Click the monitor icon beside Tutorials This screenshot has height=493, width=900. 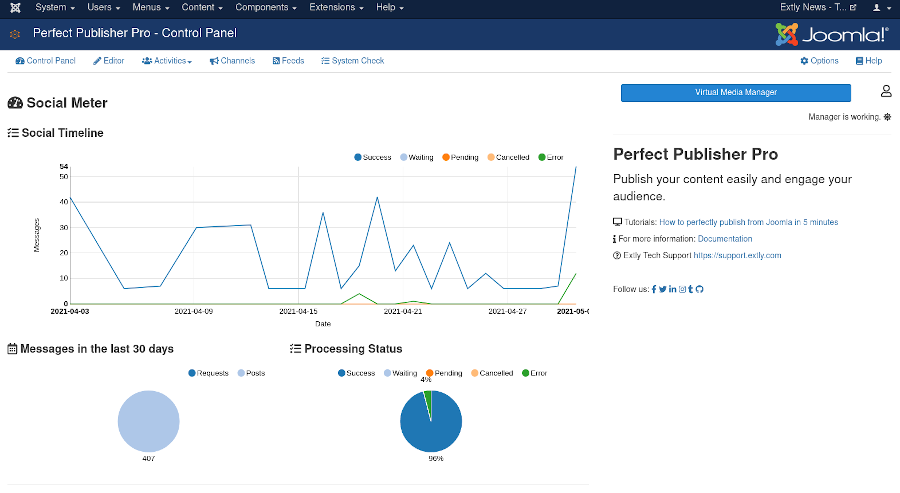pos(617,222)
